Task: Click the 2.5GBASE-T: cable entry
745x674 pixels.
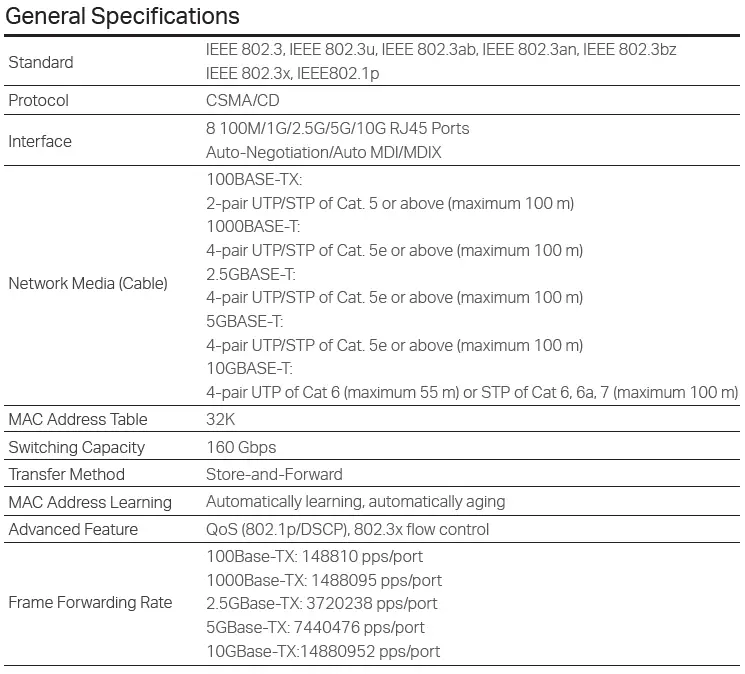Action: point(251,274)
